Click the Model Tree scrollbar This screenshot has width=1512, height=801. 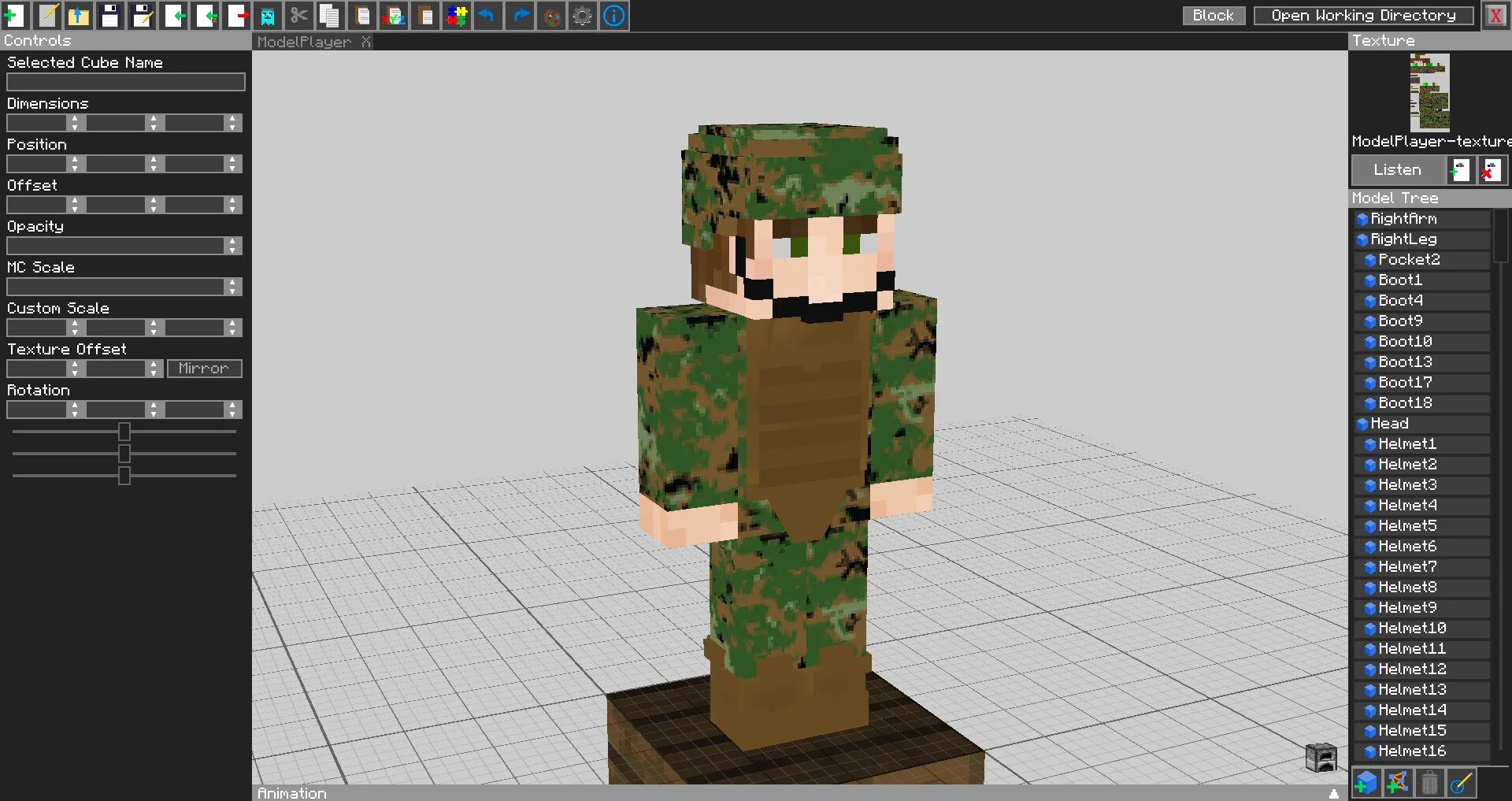pyautogui.click(x=1500, y=236)
